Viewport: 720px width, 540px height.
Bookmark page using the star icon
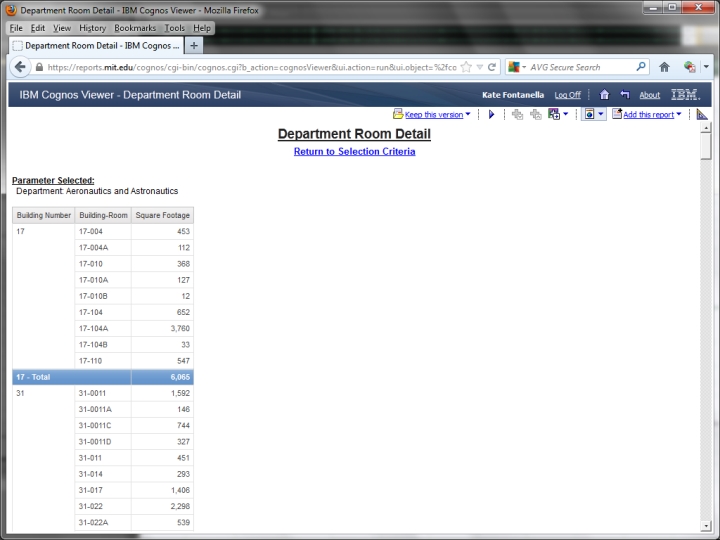click(x=466, y=67)
